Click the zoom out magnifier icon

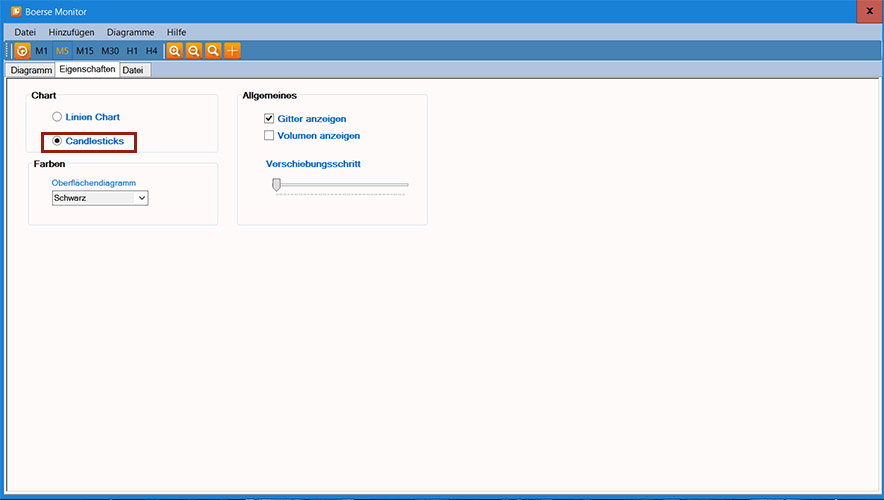[x=193, y=50]
